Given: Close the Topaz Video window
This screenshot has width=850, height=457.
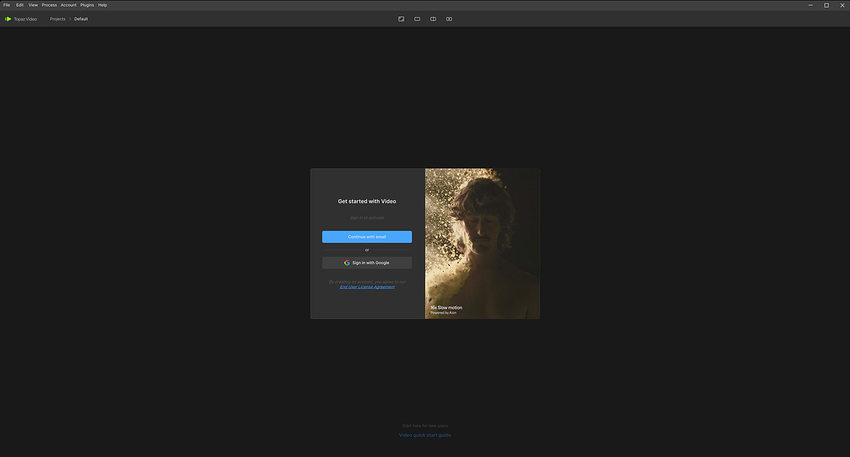Looking at the screenshot, I should point(842,5).
